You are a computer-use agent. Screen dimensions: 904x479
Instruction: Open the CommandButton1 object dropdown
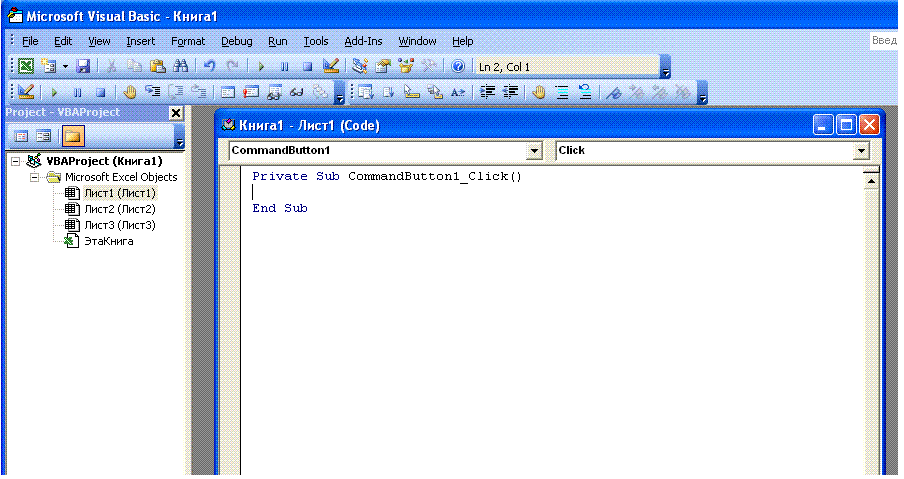(x=534, y=151)
